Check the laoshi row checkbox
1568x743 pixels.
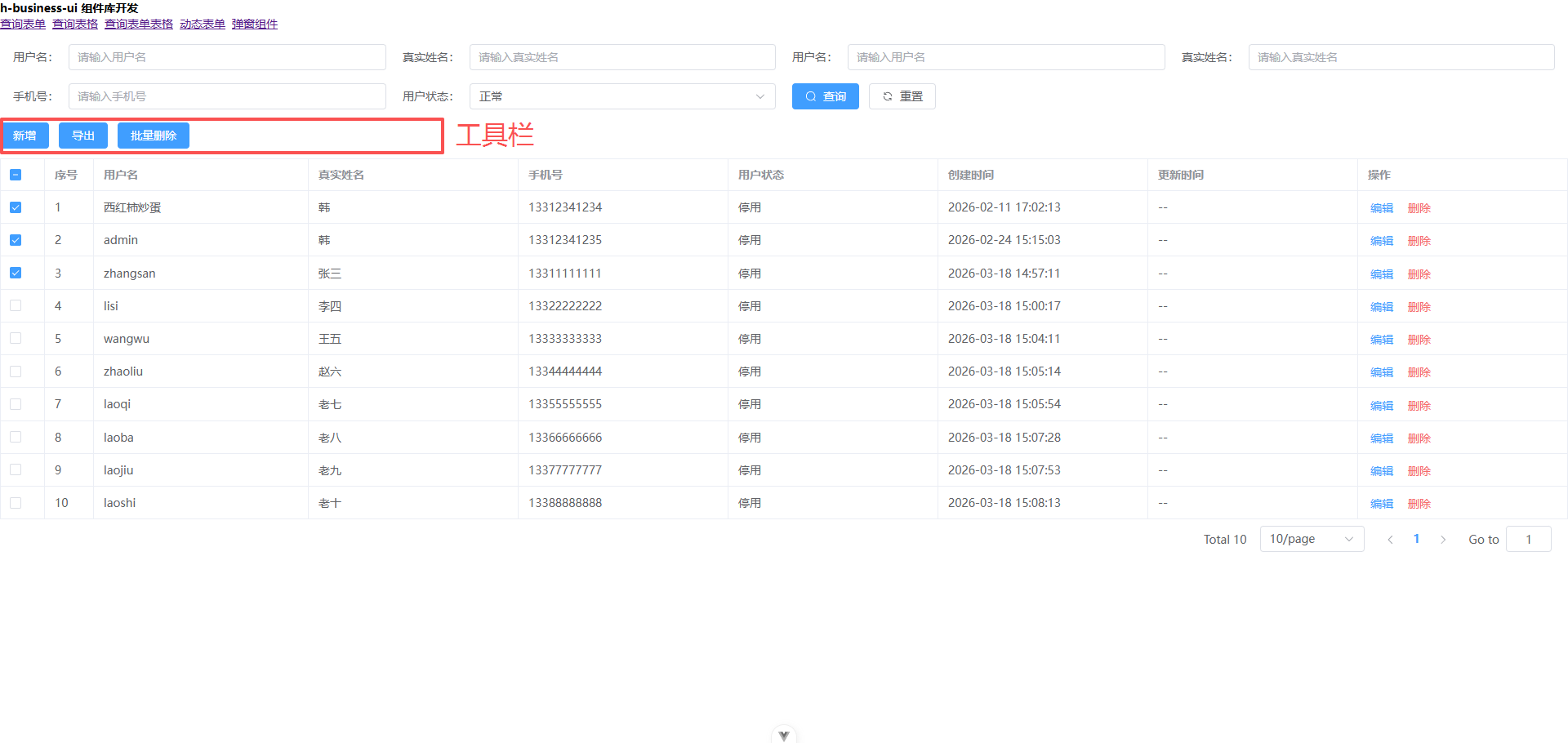16,503
